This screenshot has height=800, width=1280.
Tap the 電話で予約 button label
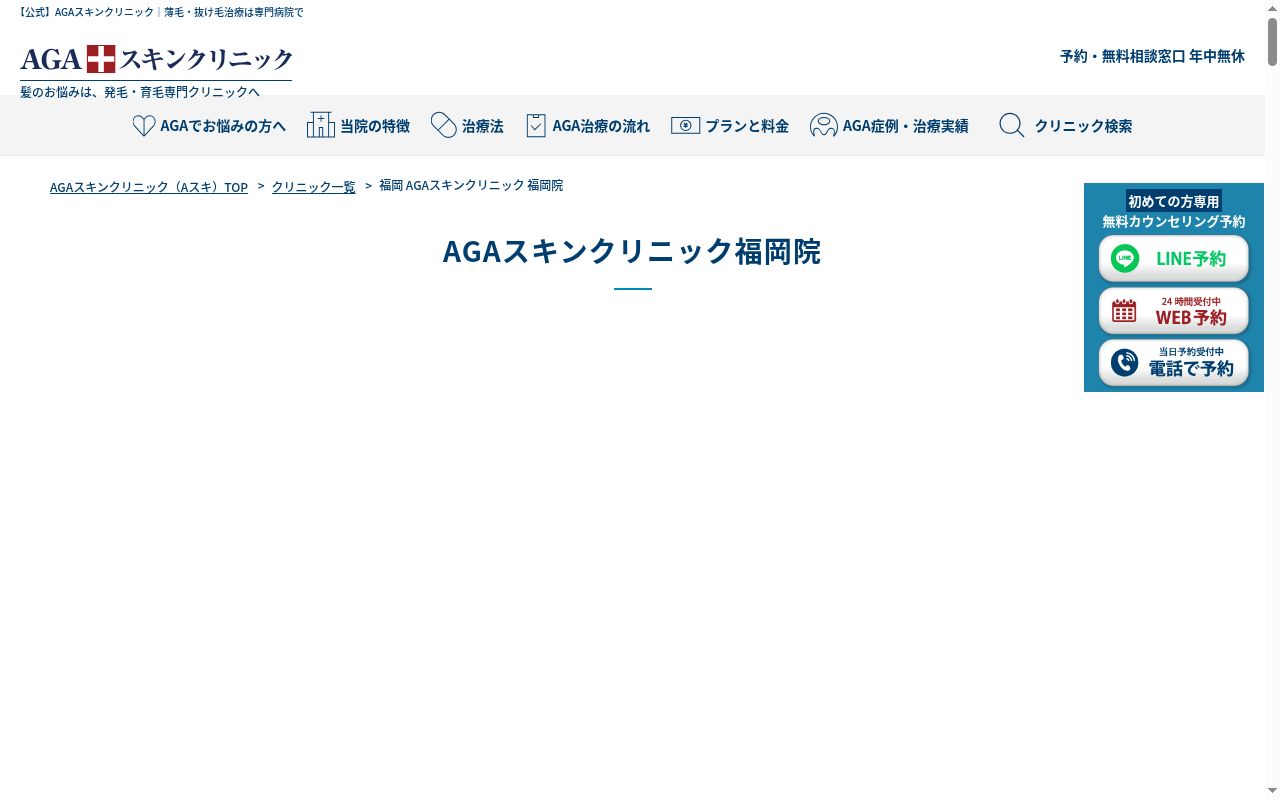1191,368
